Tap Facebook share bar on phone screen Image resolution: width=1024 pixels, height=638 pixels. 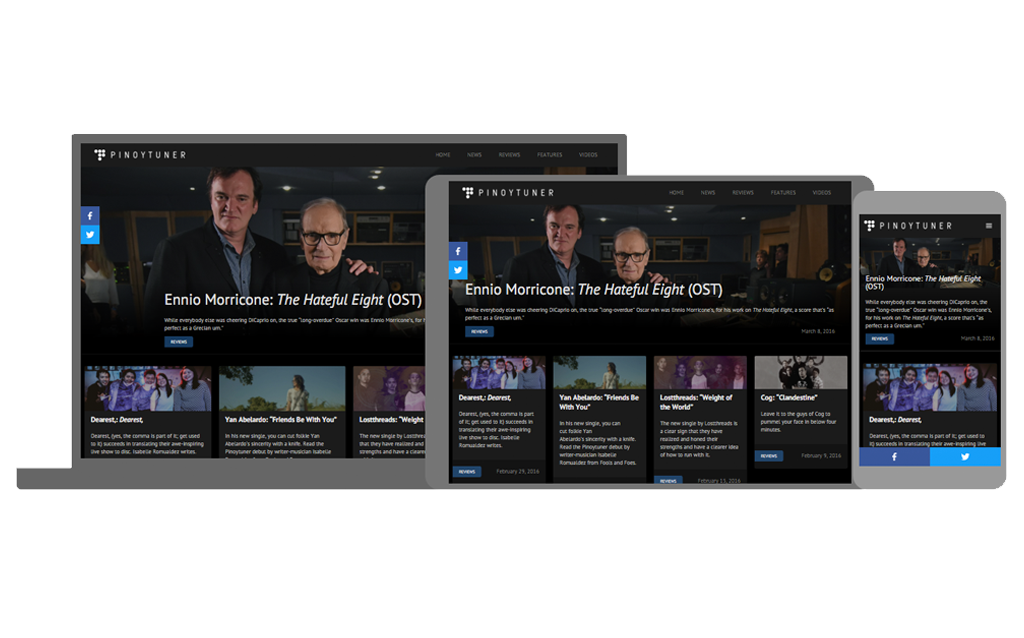coord(895,457)
